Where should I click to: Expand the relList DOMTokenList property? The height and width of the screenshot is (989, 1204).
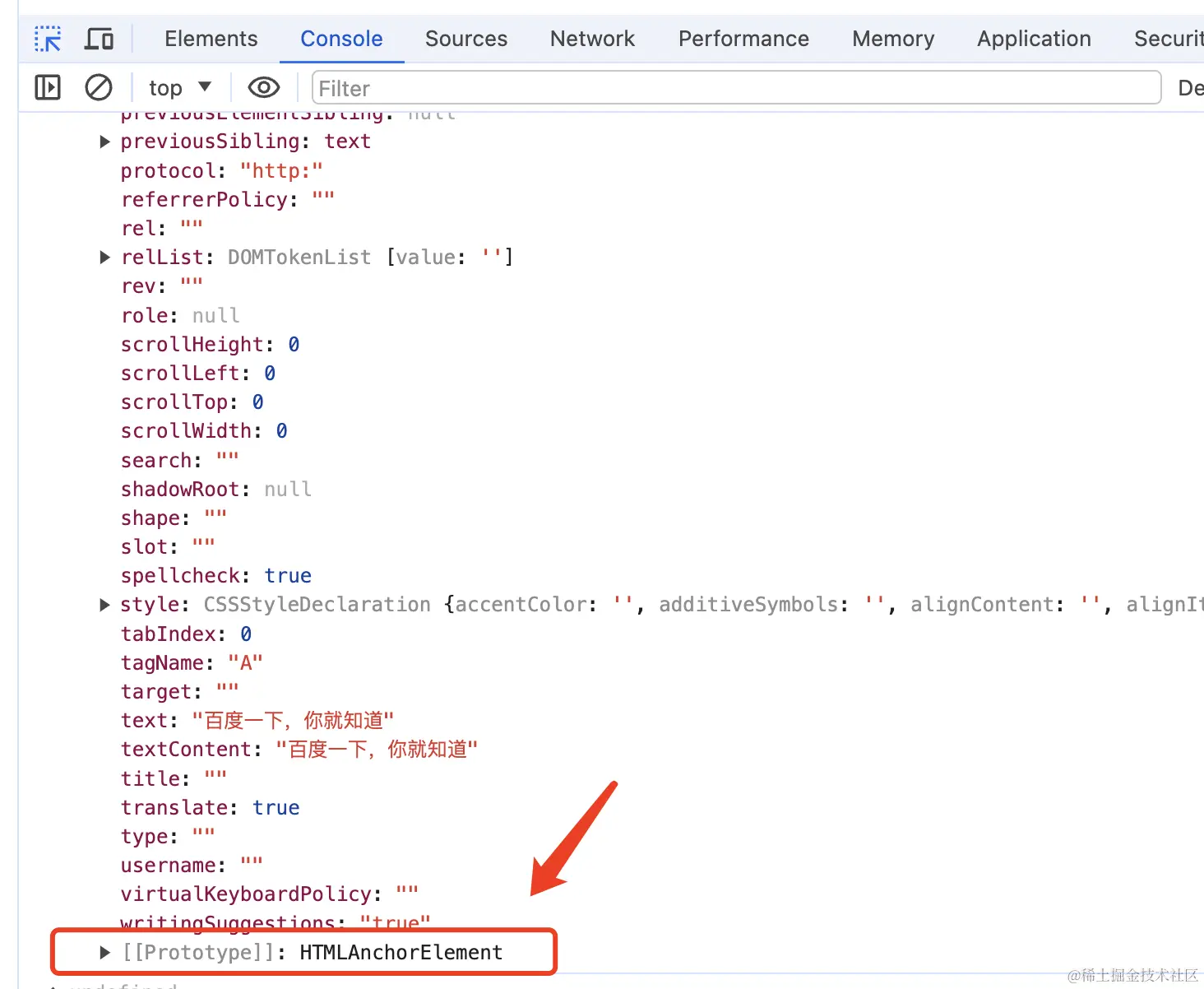(104, 258)
